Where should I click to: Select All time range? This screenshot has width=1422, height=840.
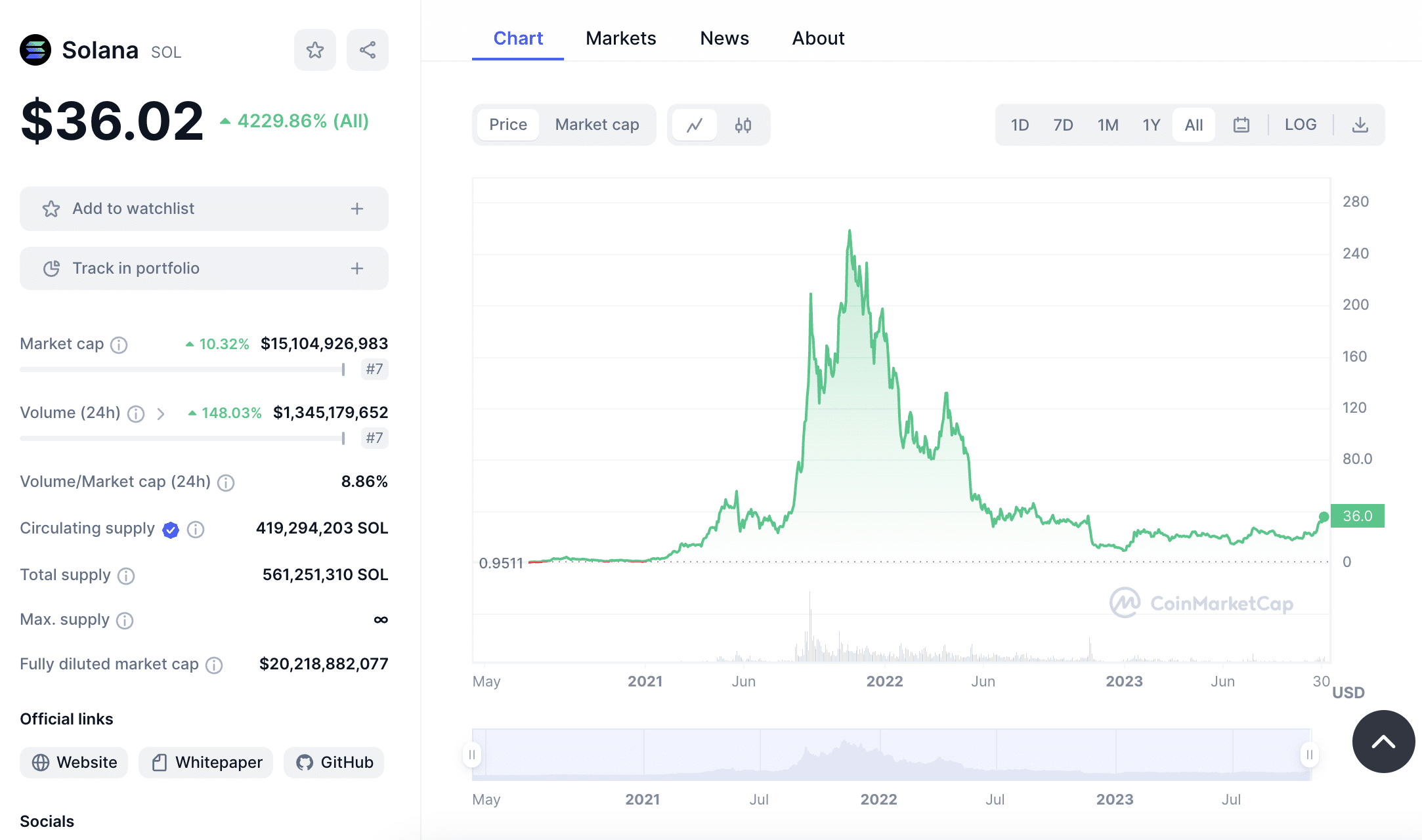click(x=1194, y=125)
